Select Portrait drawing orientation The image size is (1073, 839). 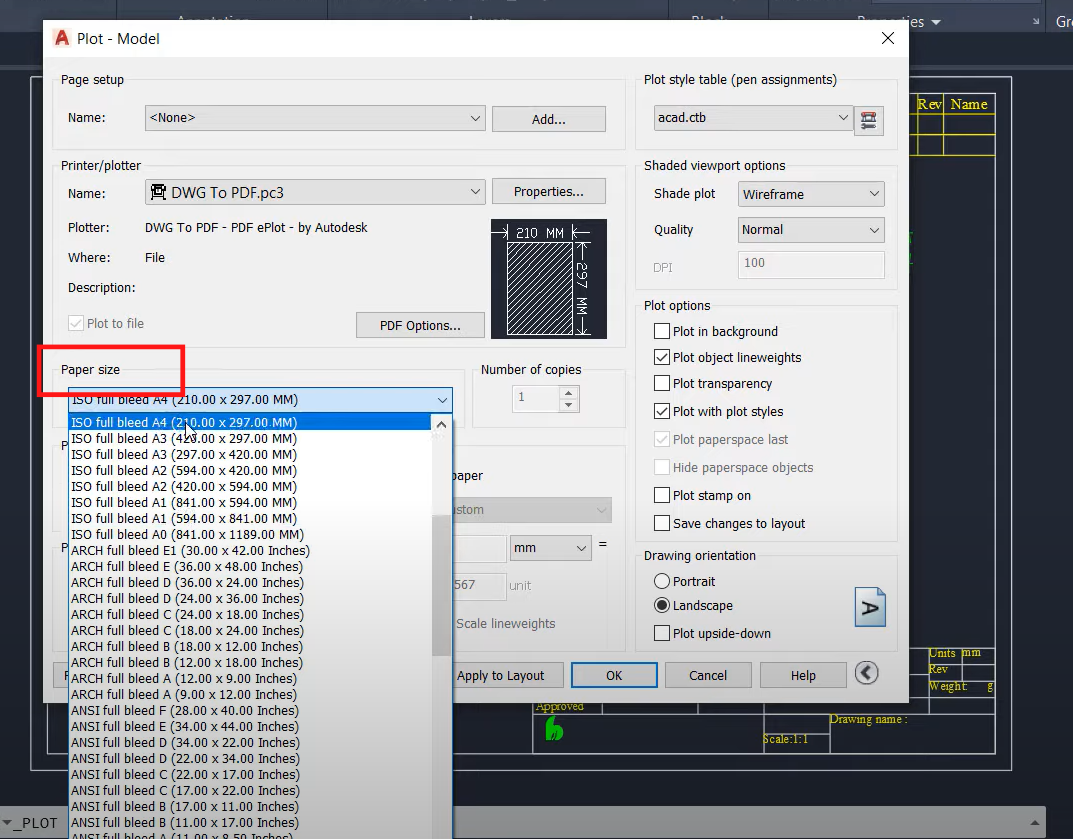[x=662, y=582]
